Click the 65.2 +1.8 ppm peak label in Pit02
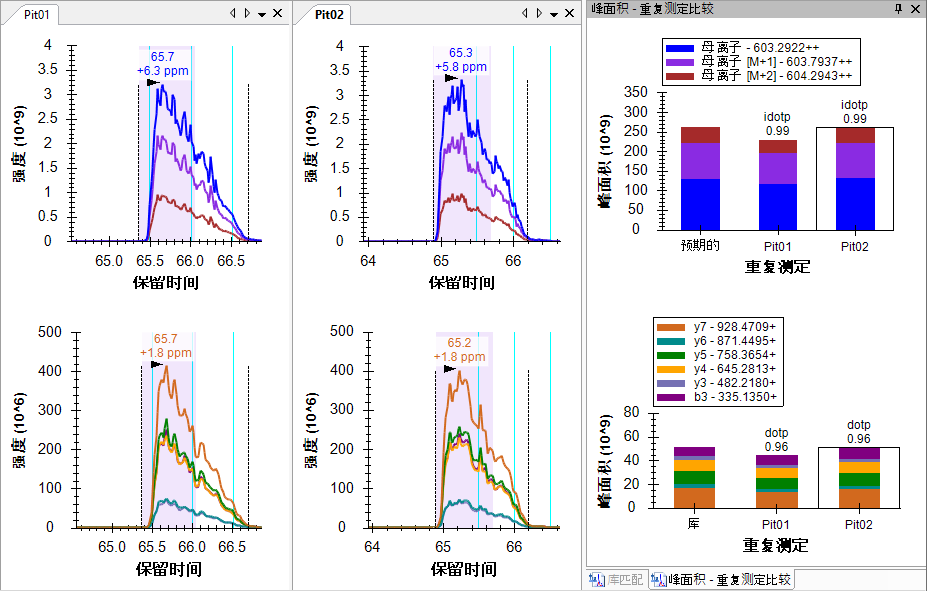The image size is (927, 591). click(x=459, y=349)
